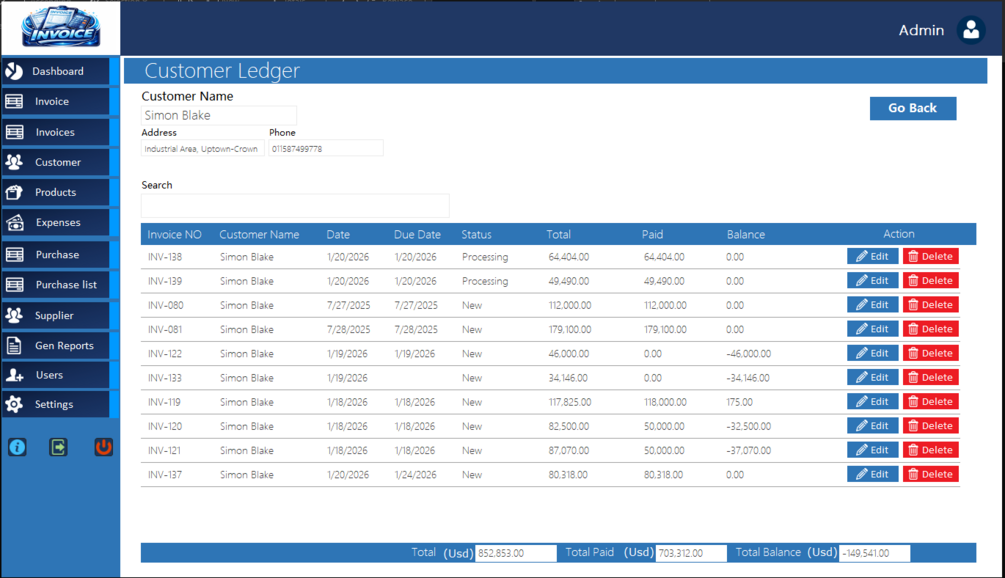Viewport: 1005px width, 578px height.
Task: Click the Total 852,853.00 field
Action: [x=515, y=553]
